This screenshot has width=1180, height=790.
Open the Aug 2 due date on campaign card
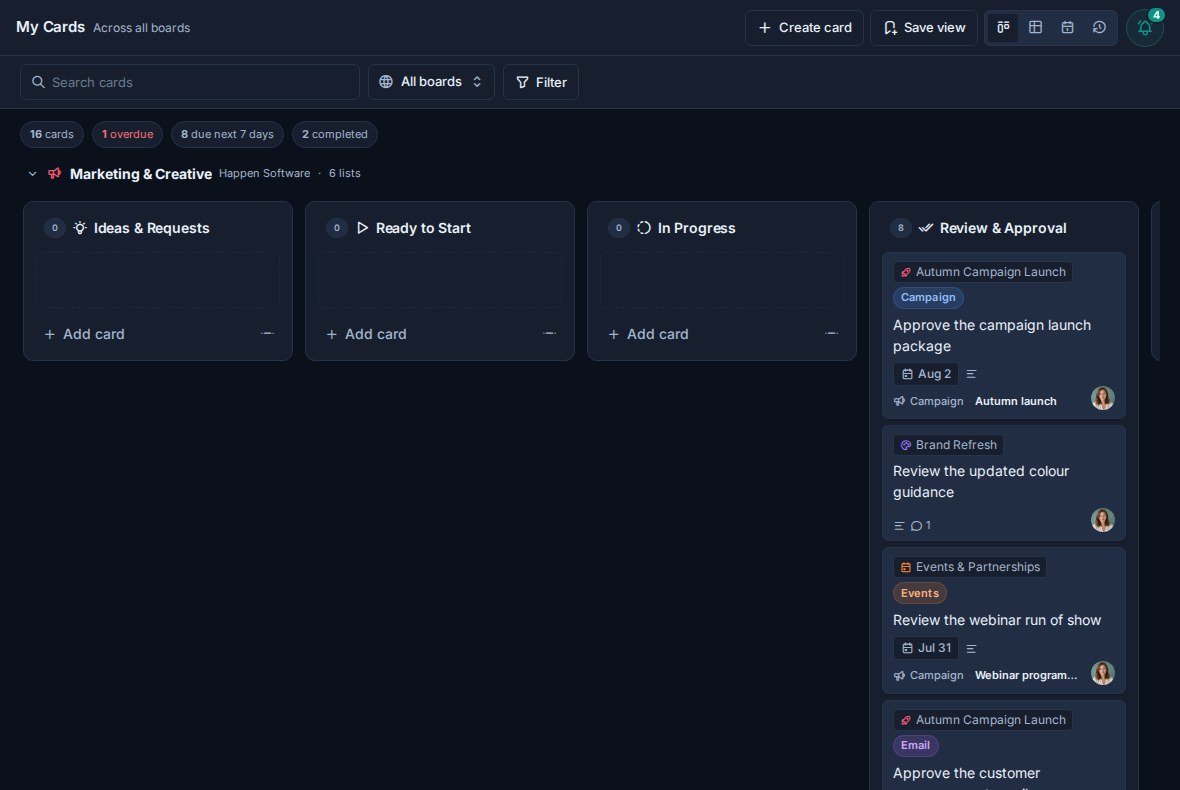click(x=926, y=374)
